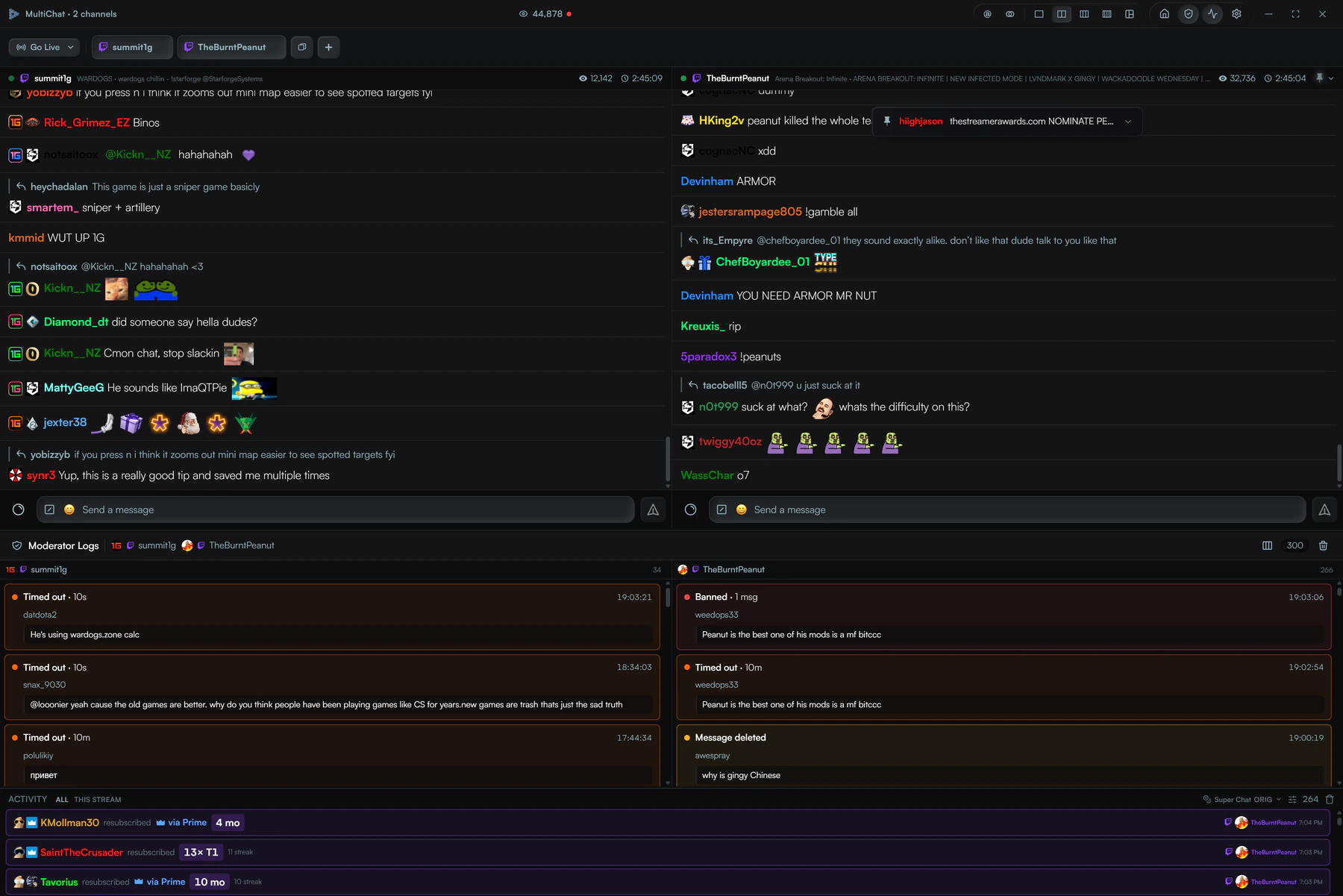The height and width of the screenshot is (896, 1343).
Task: Switch to the TheBurntPeanut channel tab
Action: click(x=231, y=47)
